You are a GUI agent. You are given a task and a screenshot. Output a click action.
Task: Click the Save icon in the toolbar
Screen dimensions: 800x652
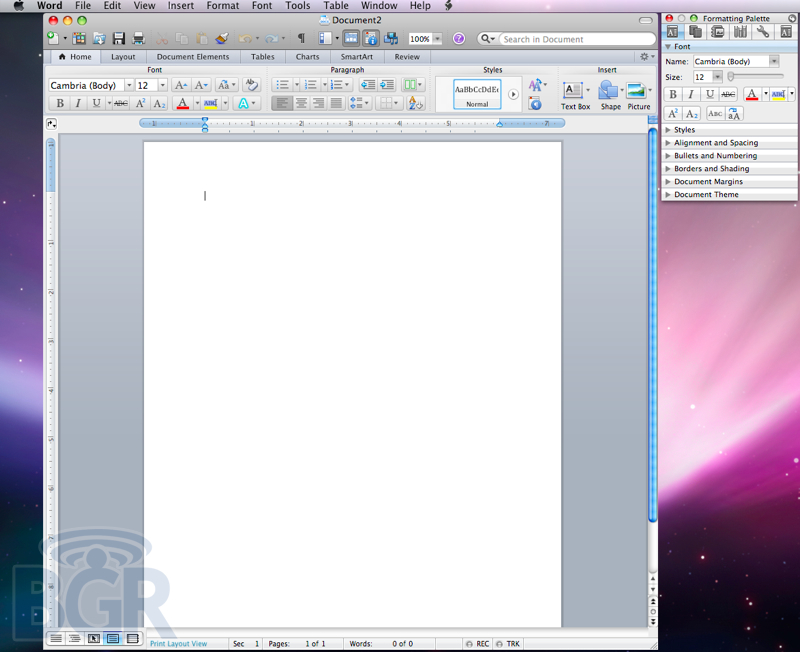click(119, 39)
